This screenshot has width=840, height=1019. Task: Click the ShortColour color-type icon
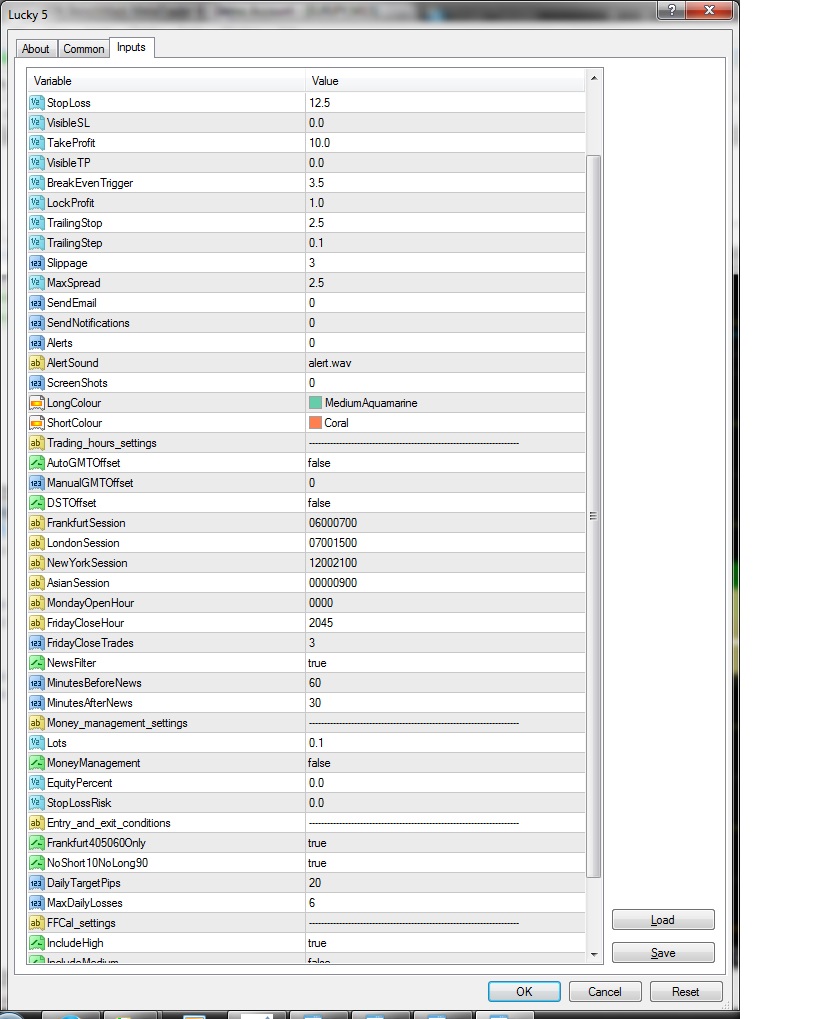[36, 423]
